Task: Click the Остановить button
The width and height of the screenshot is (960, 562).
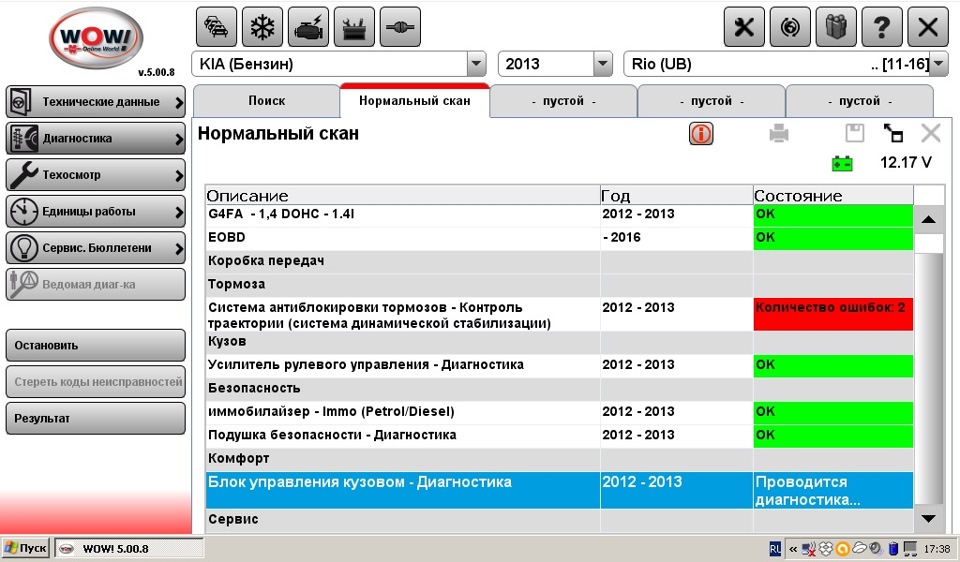Action: click(x=96, y=345)
